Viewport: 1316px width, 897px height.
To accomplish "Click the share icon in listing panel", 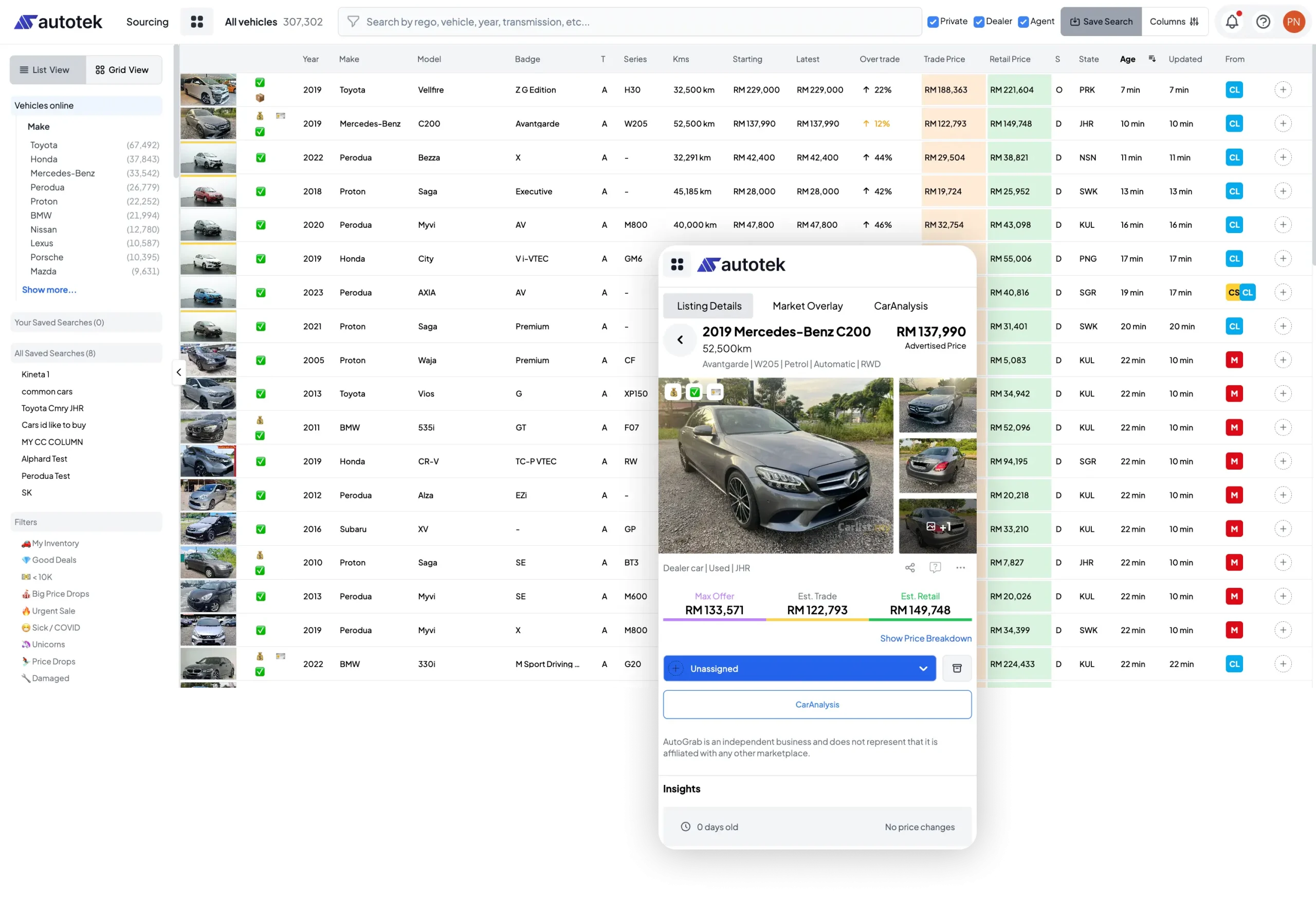I will [x=909, y=567].
